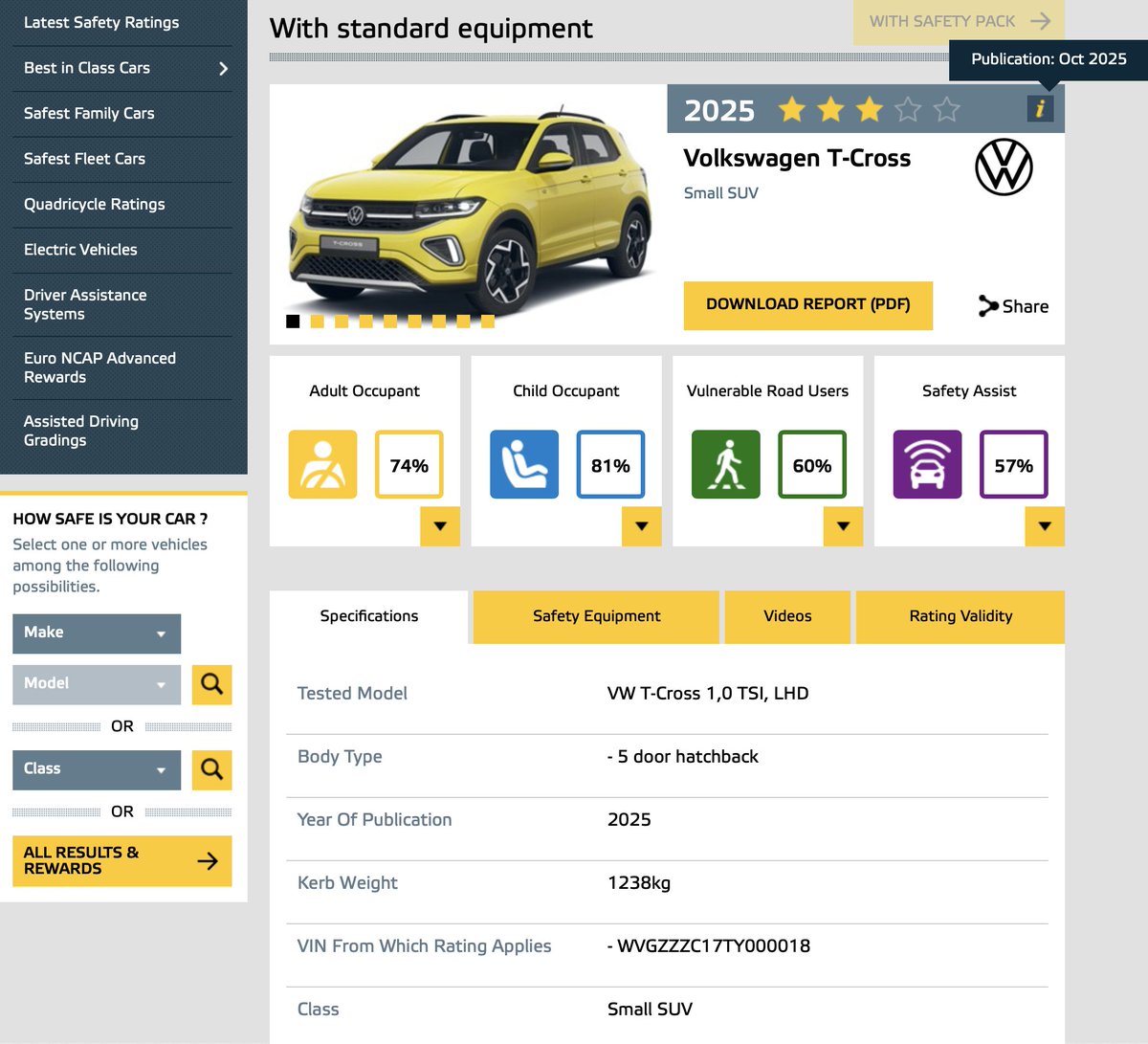This screenshot has width=1148, height=1044.
Task: Click the With Safety Pack button
Action: coord(960,21)
